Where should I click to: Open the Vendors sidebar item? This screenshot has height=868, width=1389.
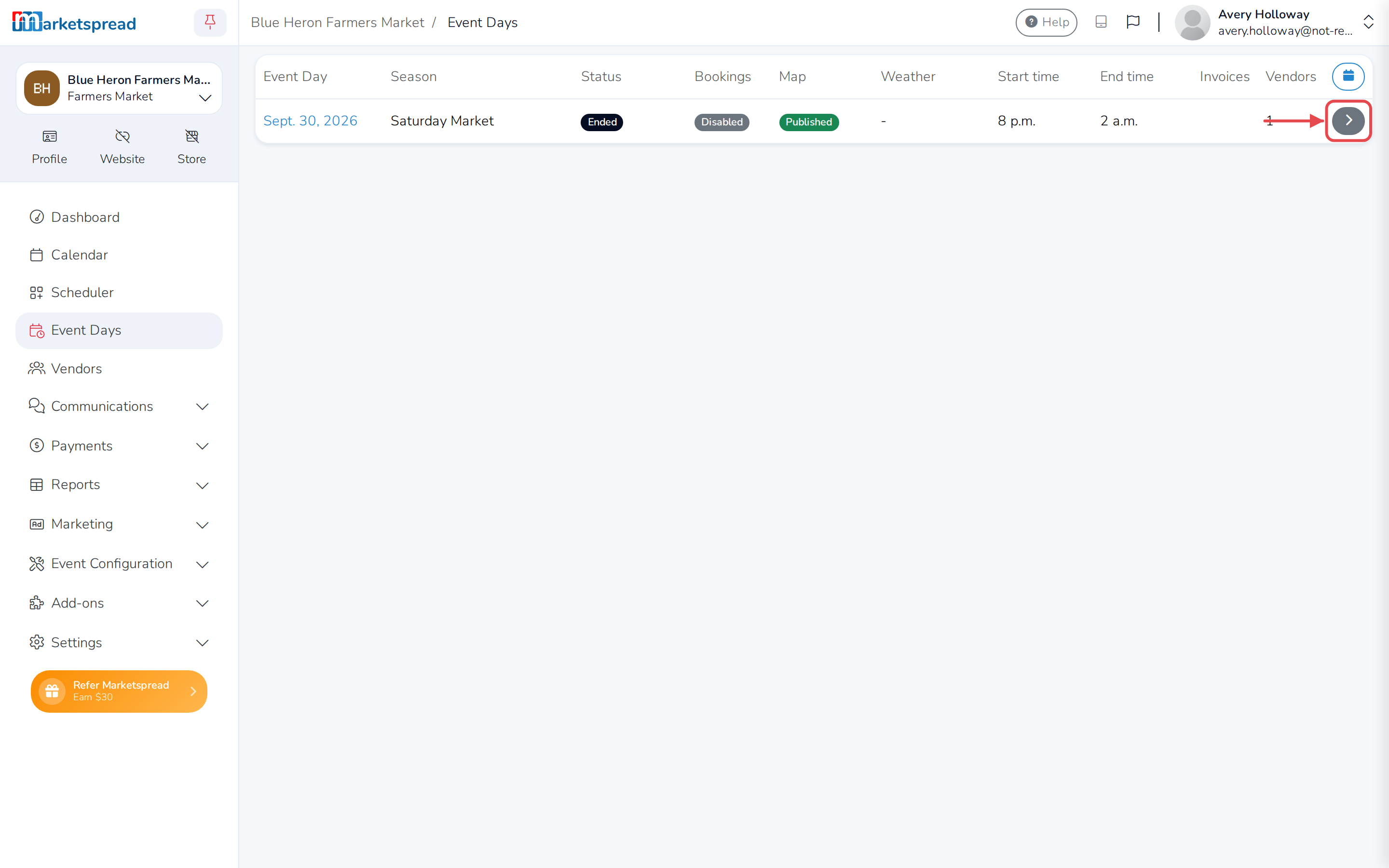tap(119, 368)
